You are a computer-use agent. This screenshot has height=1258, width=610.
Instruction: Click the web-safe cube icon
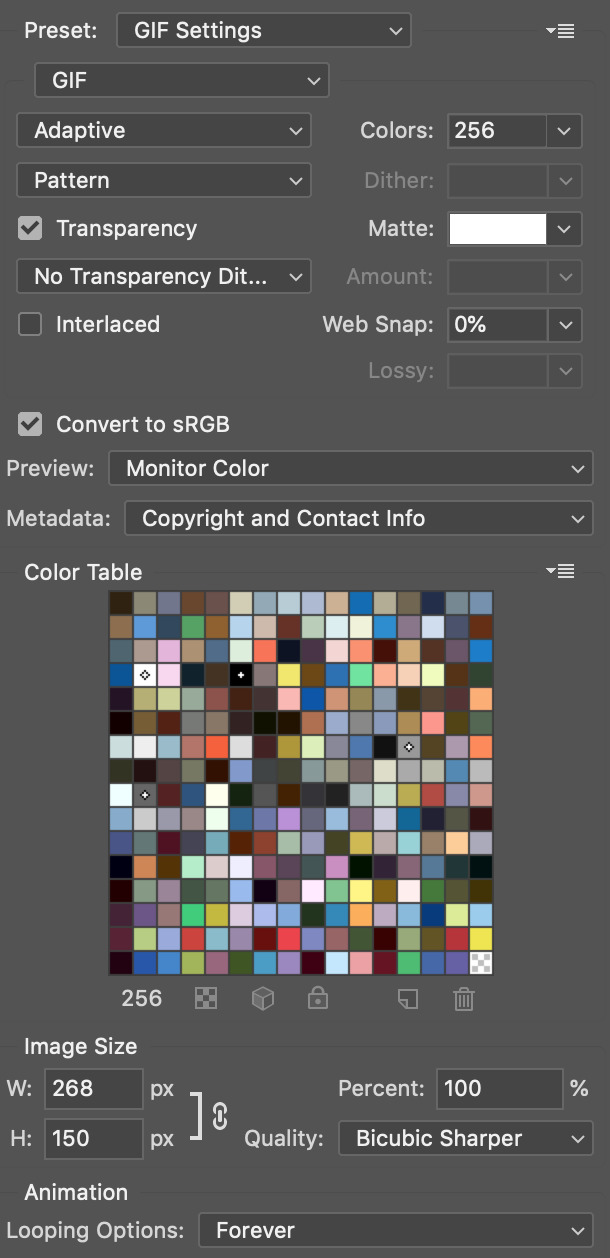tap(262, 999)
